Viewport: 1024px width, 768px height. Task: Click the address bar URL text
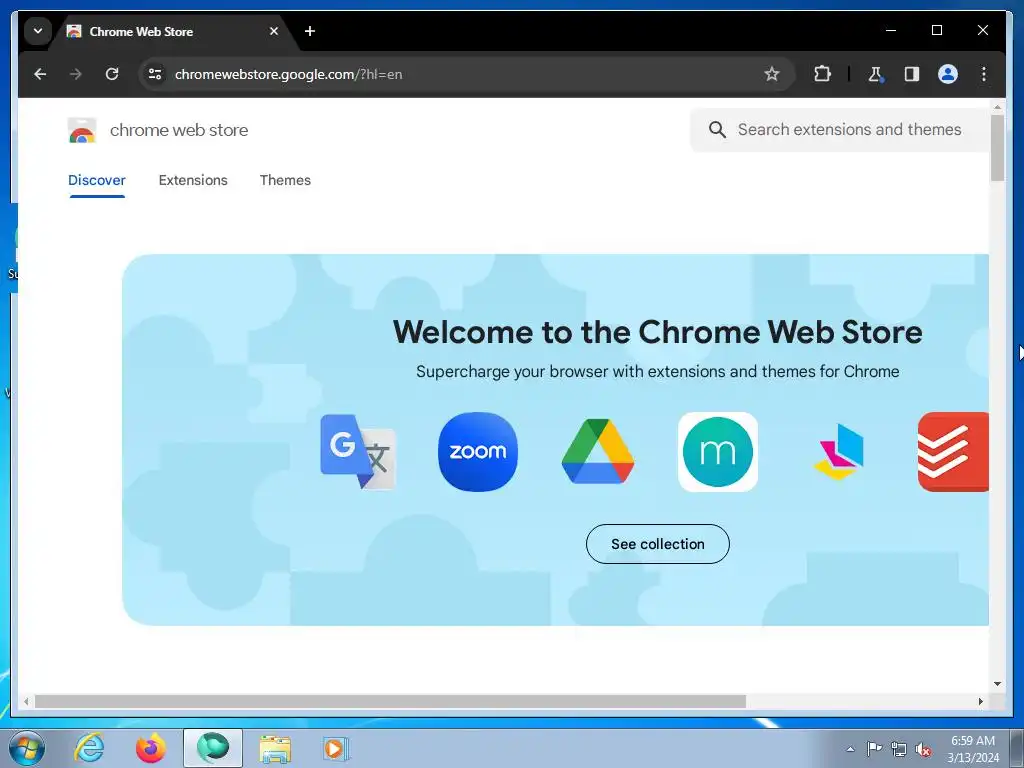click(288, 74)
